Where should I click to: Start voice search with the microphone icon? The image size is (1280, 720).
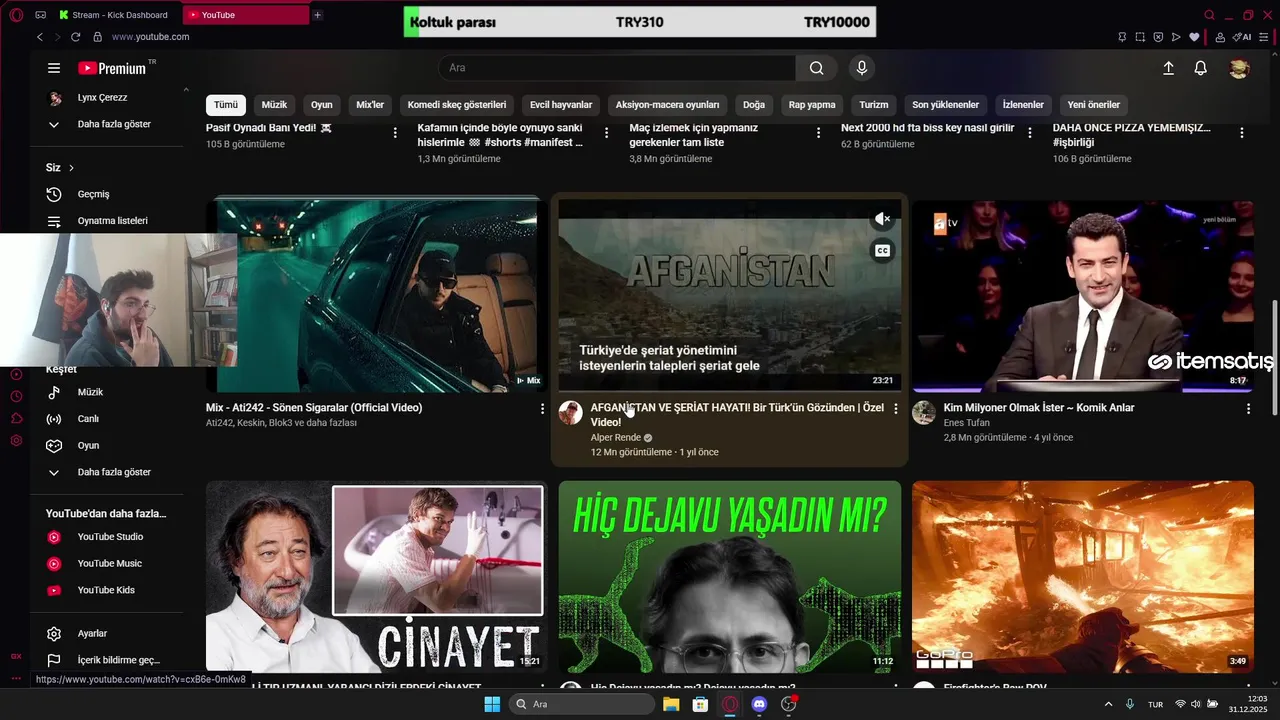coord(862,68)
